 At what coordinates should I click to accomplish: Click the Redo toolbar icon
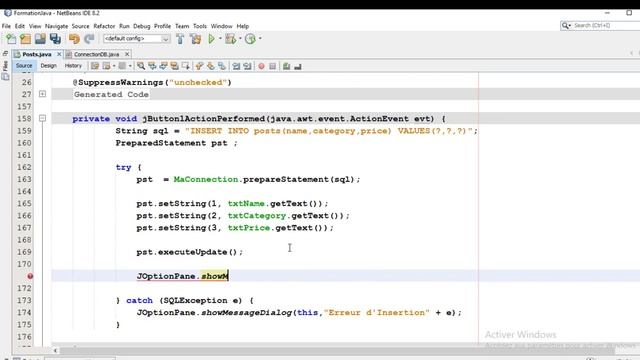coord(89,39)
